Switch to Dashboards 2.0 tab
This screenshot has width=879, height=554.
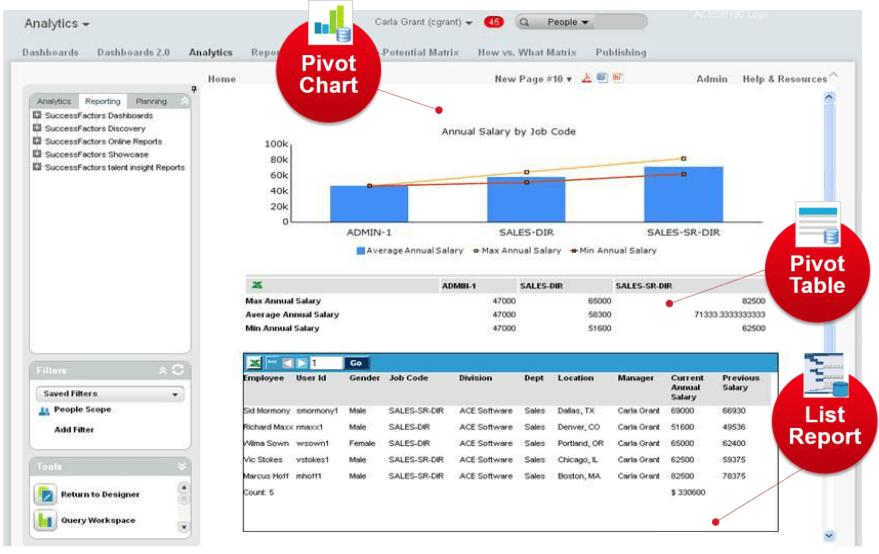tap(133, 53)
